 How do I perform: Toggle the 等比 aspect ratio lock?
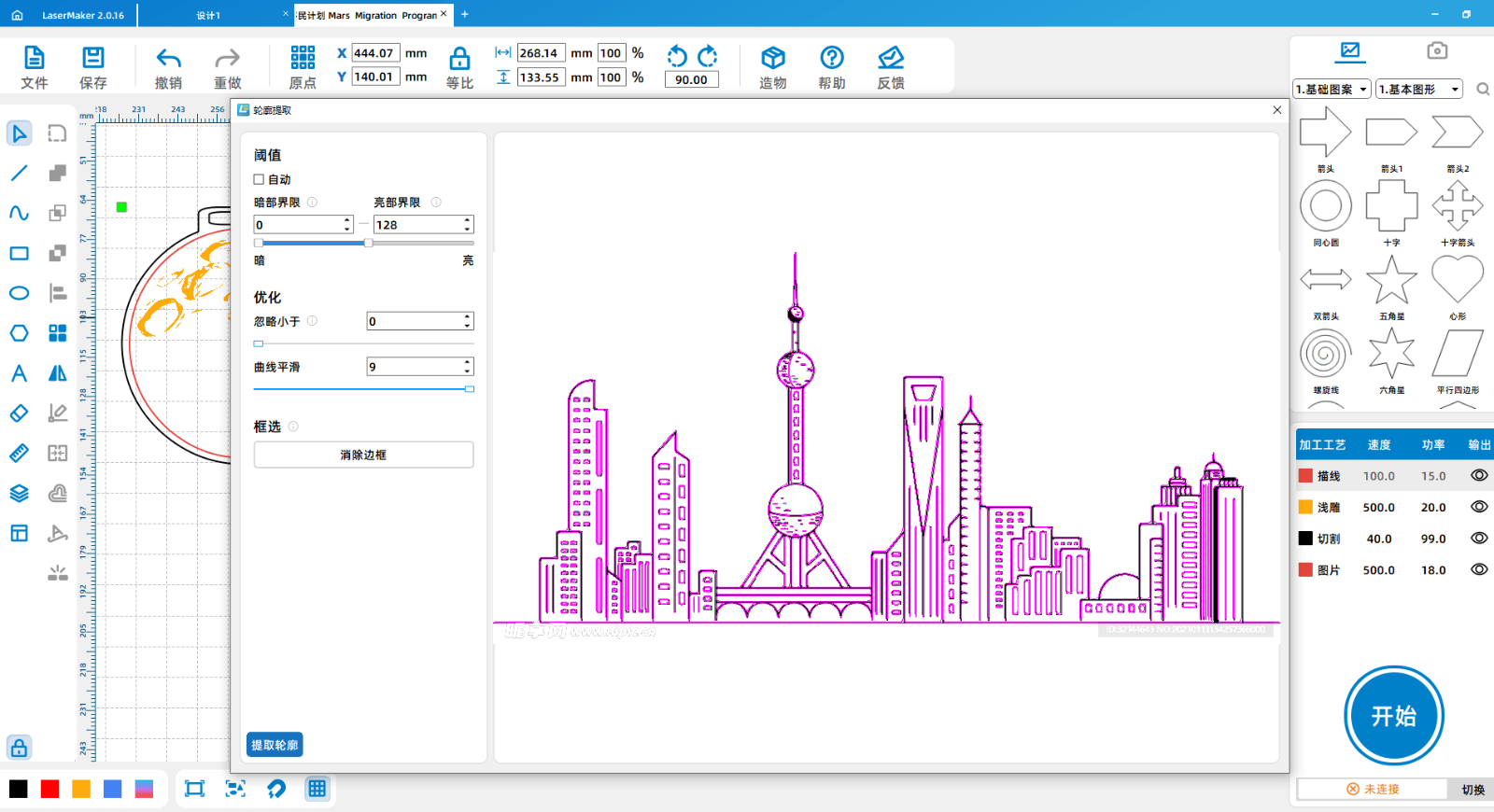[x=459, y=59]
